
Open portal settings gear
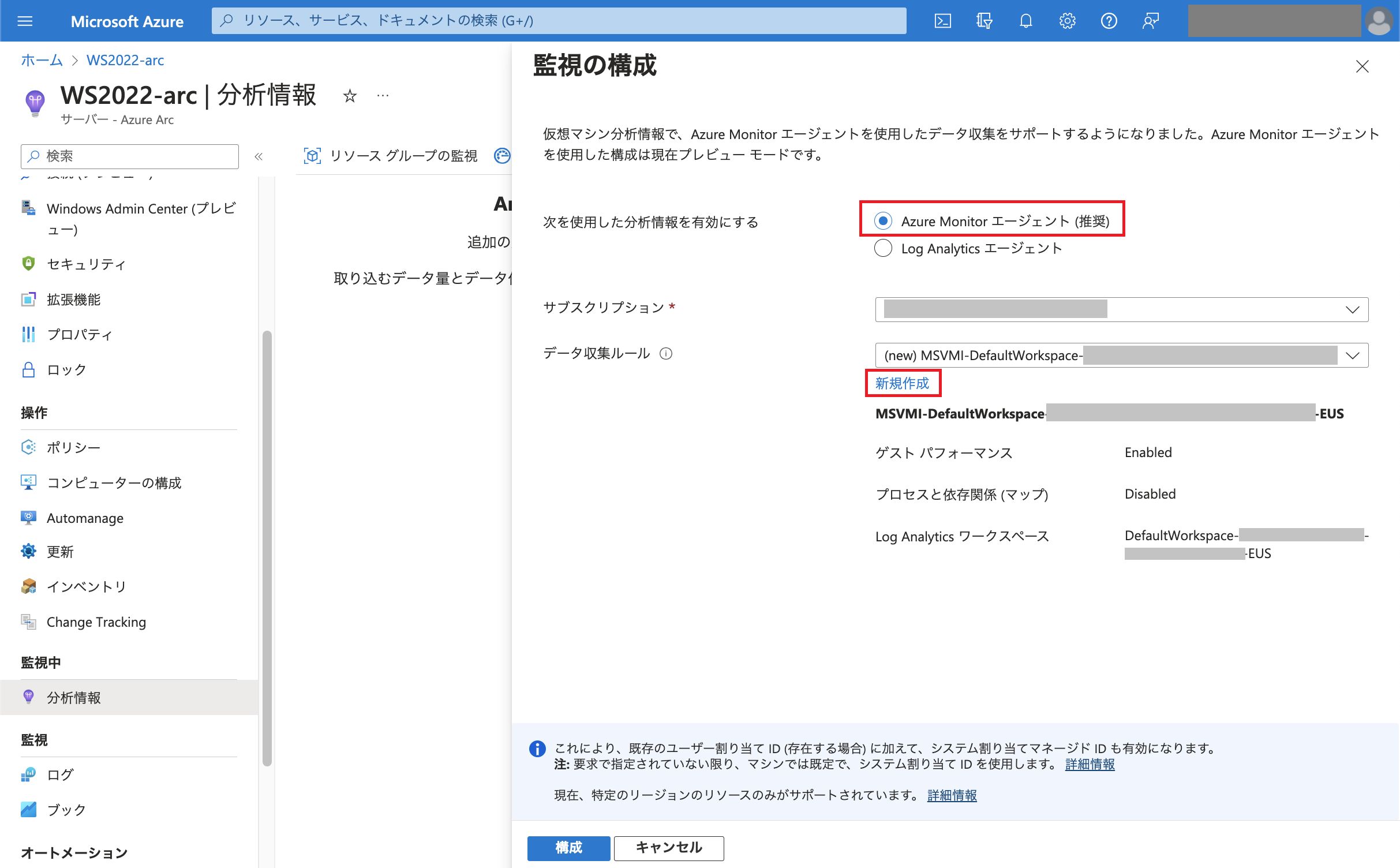coord(1067,21)
